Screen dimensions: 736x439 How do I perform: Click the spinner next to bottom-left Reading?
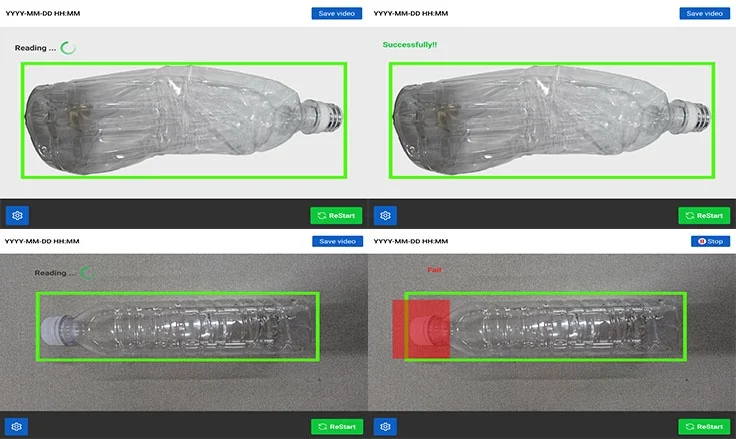coord(87,272)
